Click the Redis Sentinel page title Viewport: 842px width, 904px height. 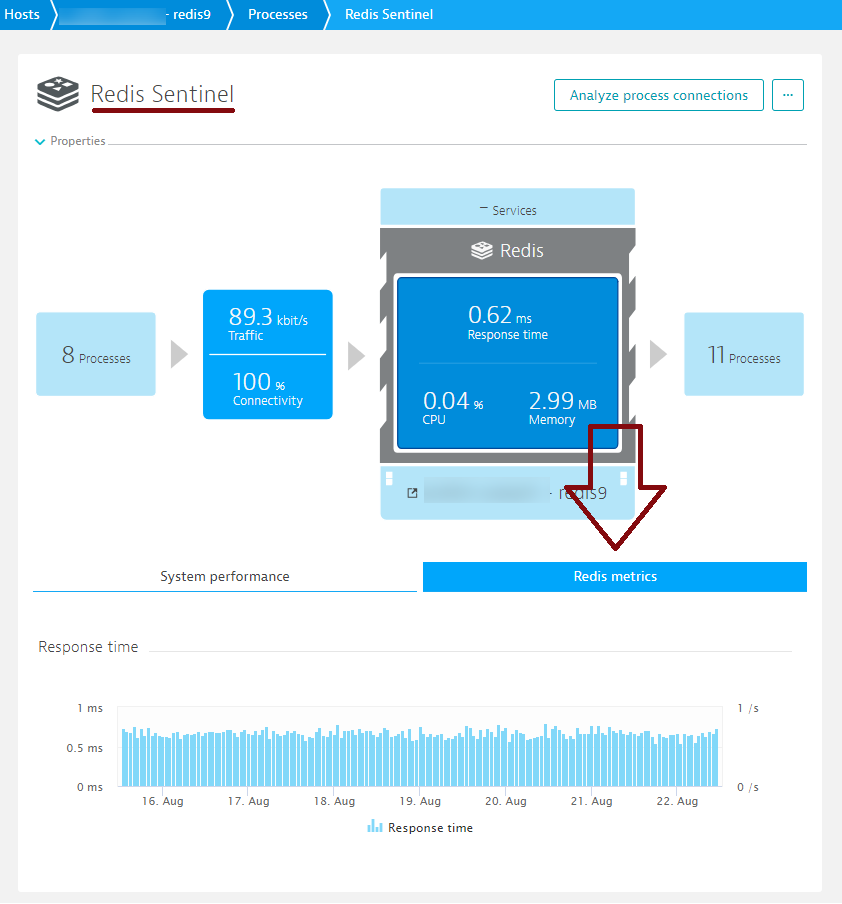point(162,94)
